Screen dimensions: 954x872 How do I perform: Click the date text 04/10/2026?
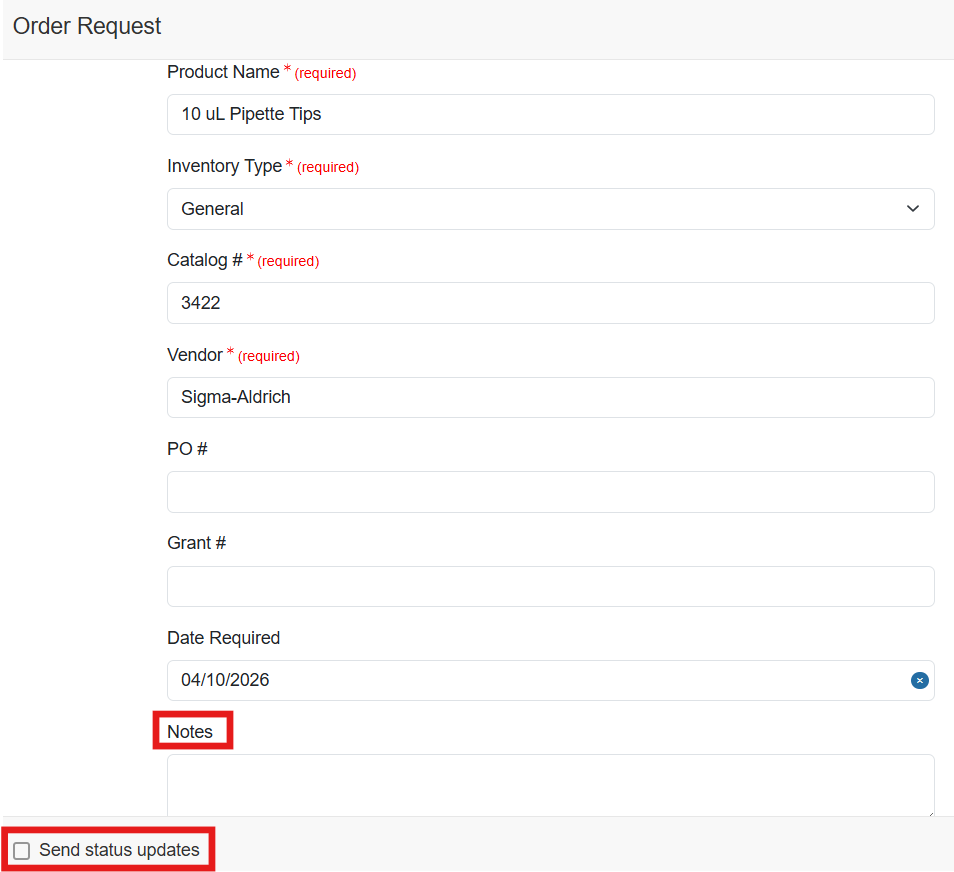pos(225,681)
